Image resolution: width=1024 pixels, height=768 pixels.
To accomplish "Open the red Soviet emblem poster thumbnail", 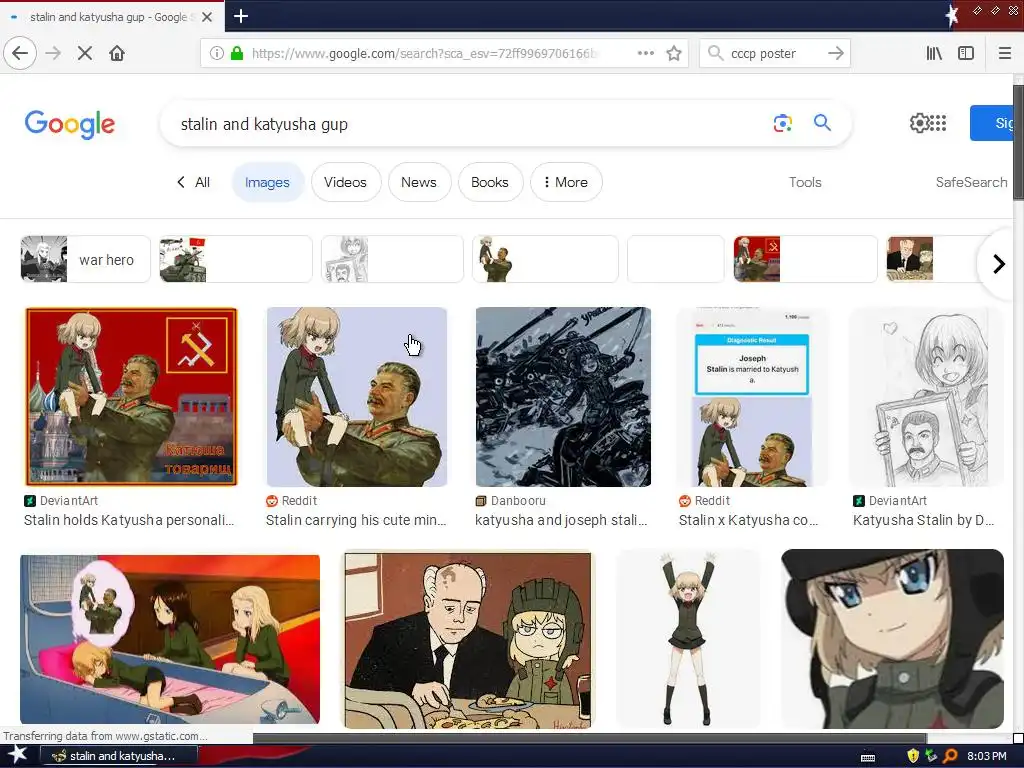I will (x=131, y=396).
